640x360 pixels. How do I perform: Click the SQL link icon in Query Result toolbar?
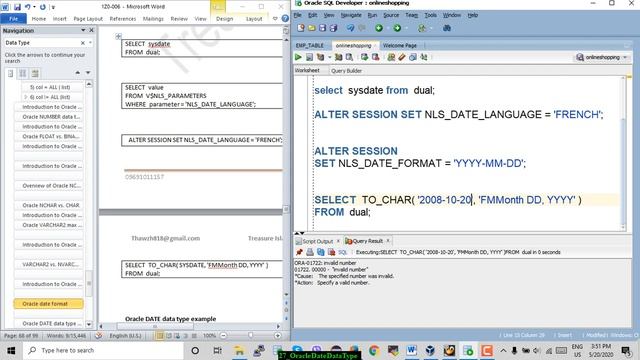(342, 252)
